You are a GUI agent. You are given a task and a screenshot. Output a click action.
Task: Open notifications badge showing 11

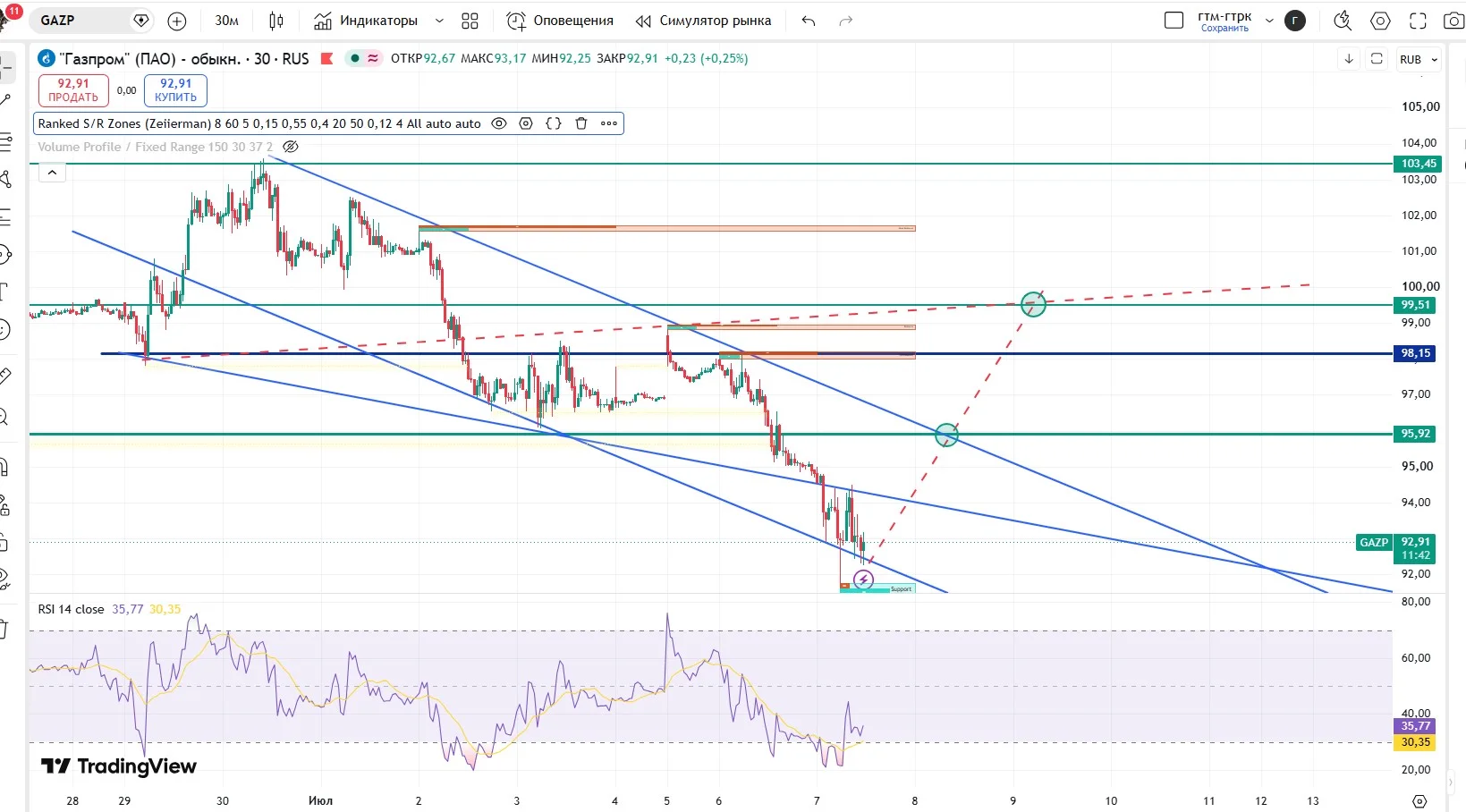(x=14, y=11)
